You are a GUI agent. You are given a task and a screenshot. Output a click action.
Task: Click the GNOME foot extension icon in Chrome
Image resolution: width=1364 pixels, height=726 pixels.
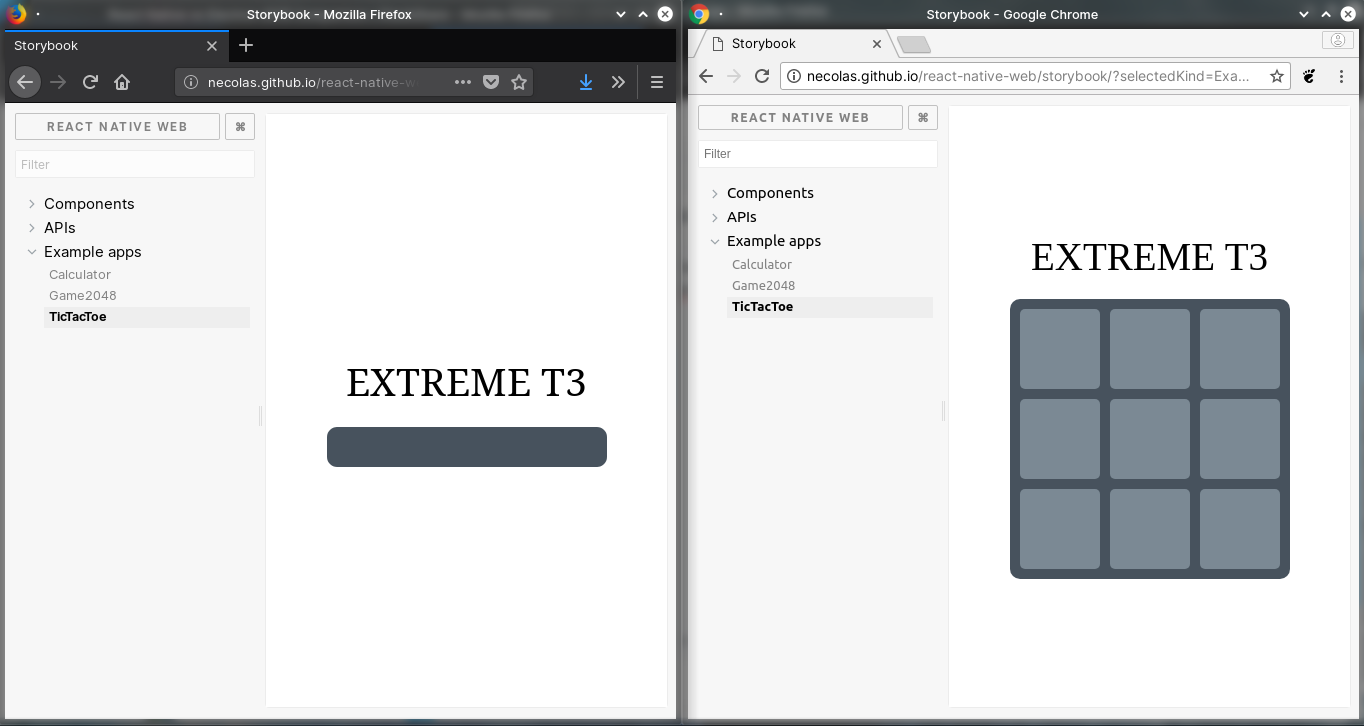[x=1308, y=76]
